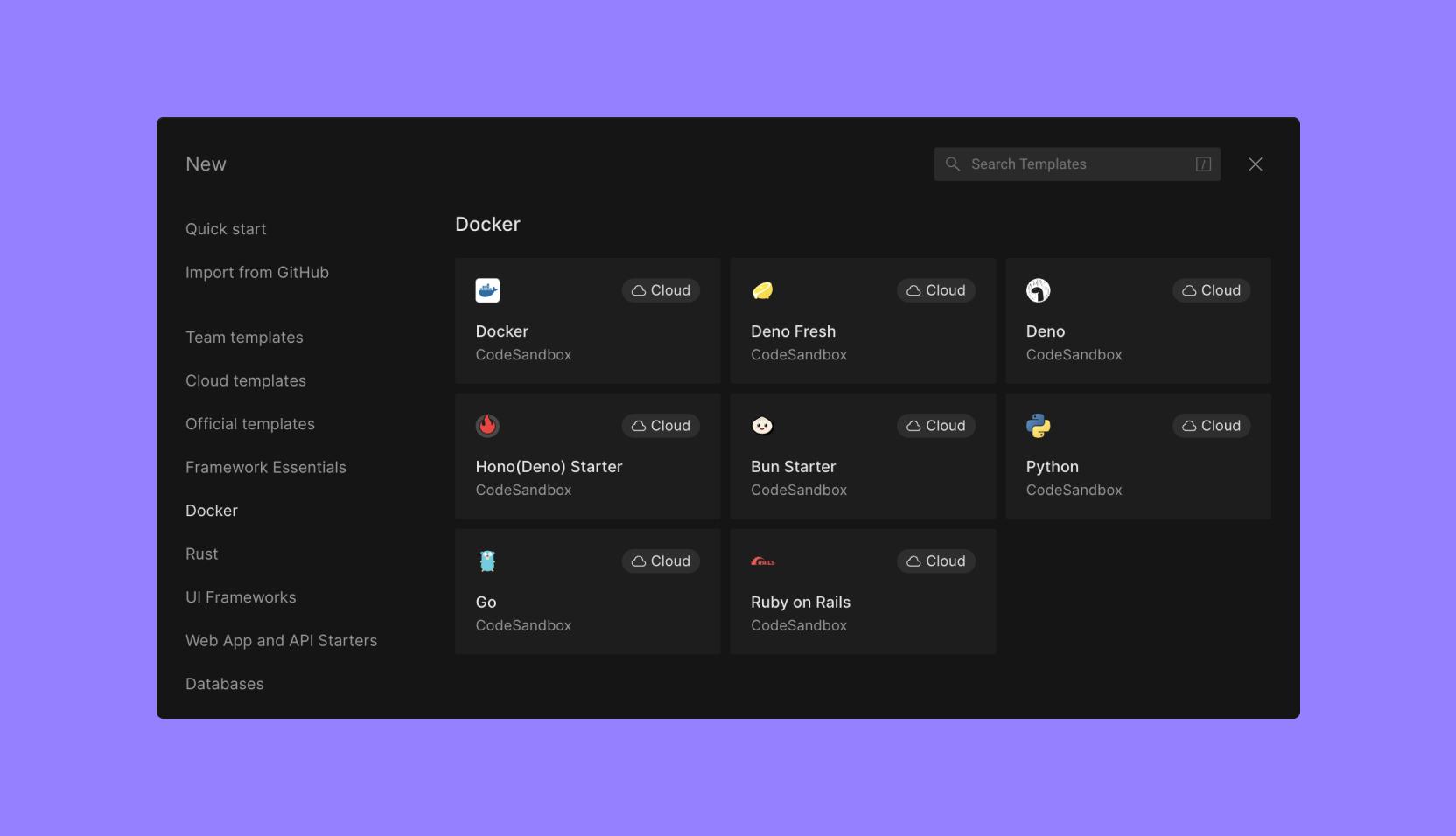Click the Go gopher icon
The height and width of the screenshot is (836, 1456).
[487, 561]
